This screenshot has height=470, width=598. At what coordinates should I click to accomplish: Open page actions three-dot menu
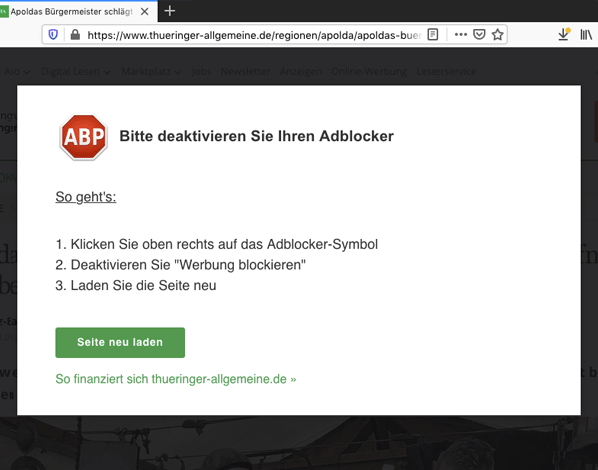pyautogui.click(x=461, y=35)
